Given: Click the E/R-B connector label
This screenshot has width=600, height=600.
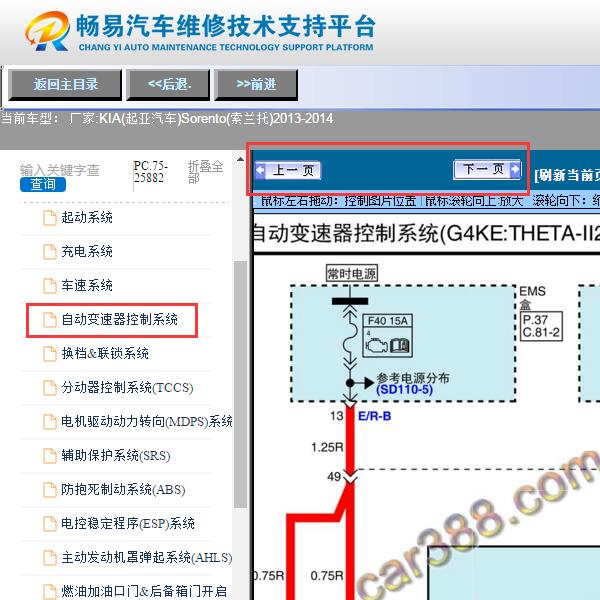Looking at the screenshot, I should pos(375,416).
